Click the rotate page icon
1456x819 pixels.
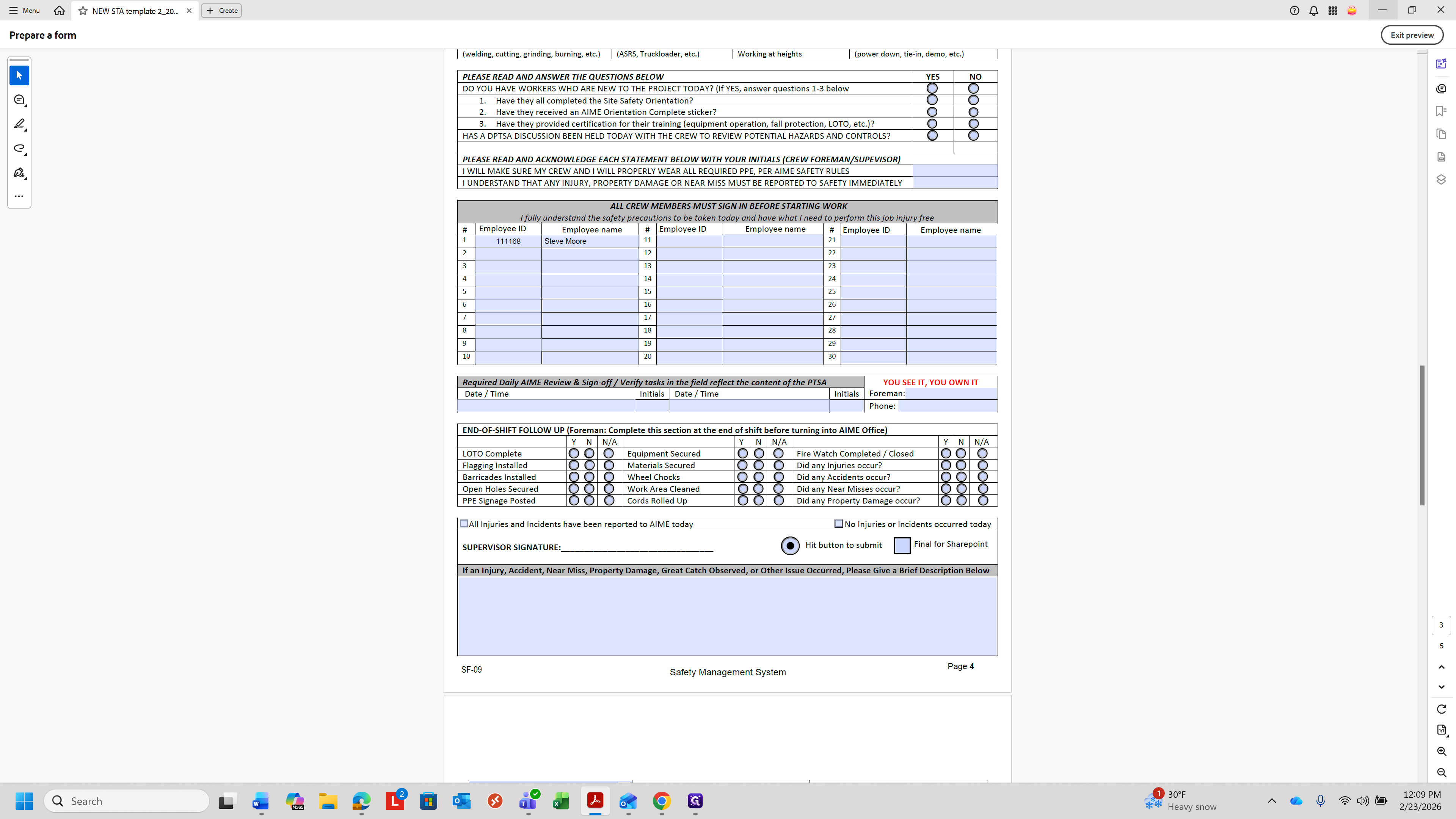click(x=1441, y=709)
